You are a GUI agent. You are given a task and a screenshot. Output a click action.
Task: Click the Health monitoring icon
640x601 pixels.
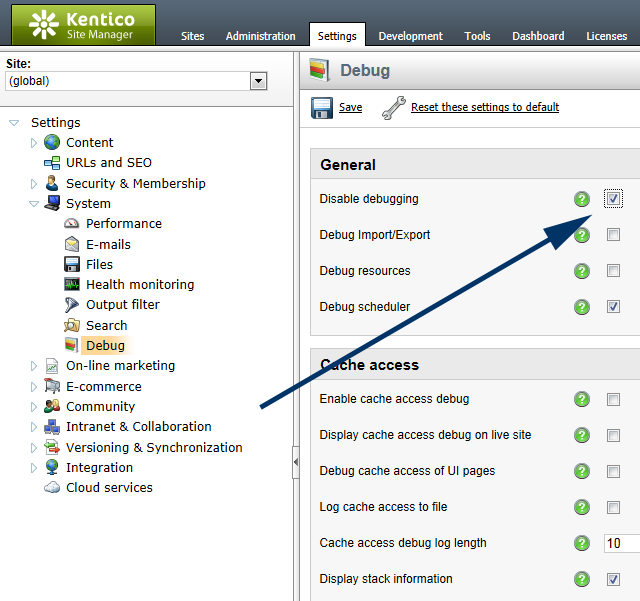72,284
